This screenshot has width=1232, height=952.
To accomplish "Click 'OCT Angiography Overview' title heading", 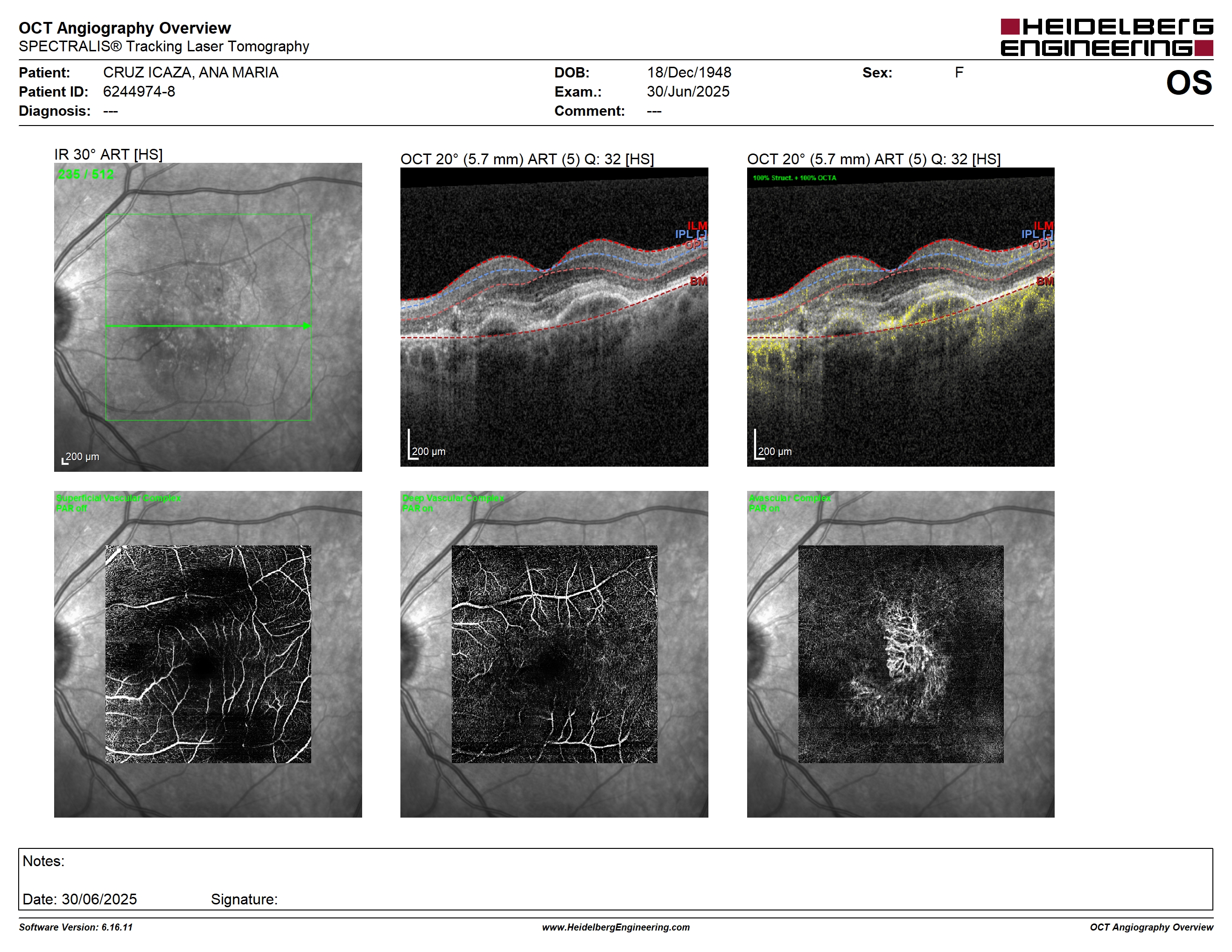I will [125, 28].
